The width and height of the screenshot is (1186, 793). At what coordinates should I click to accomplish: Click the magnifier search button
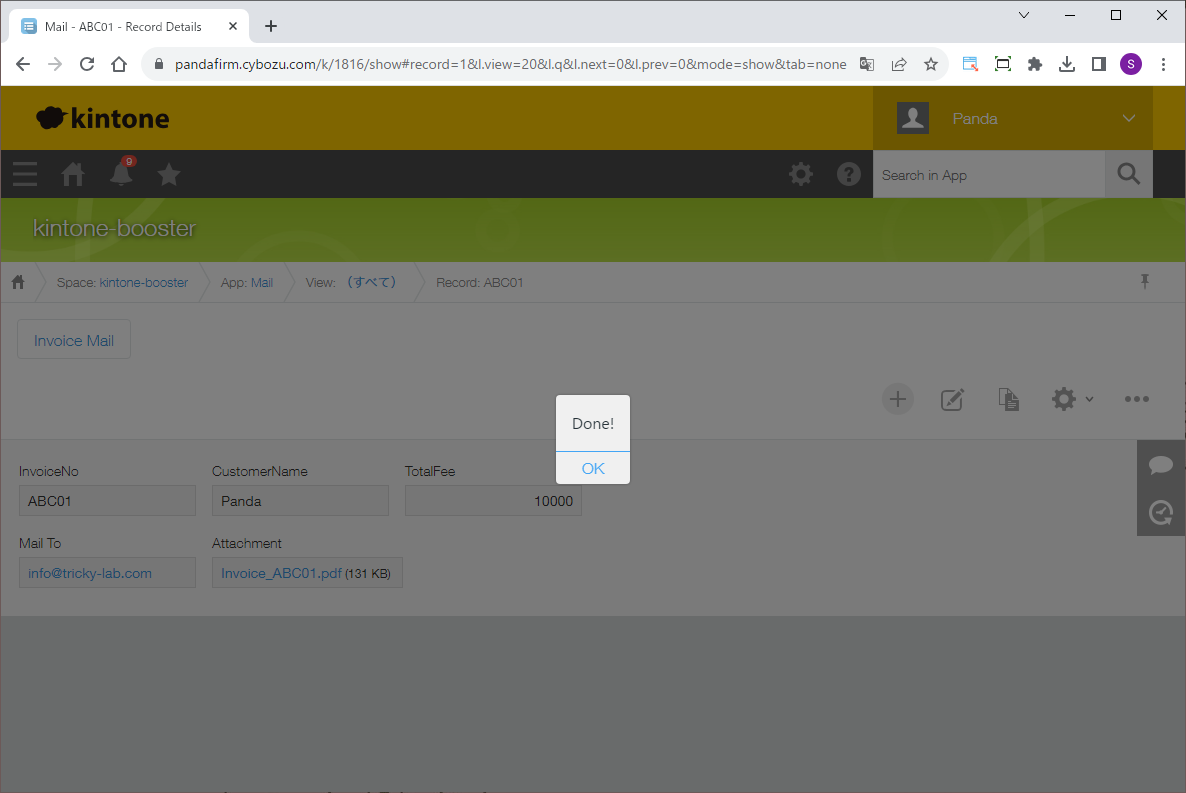point(1128,175)
